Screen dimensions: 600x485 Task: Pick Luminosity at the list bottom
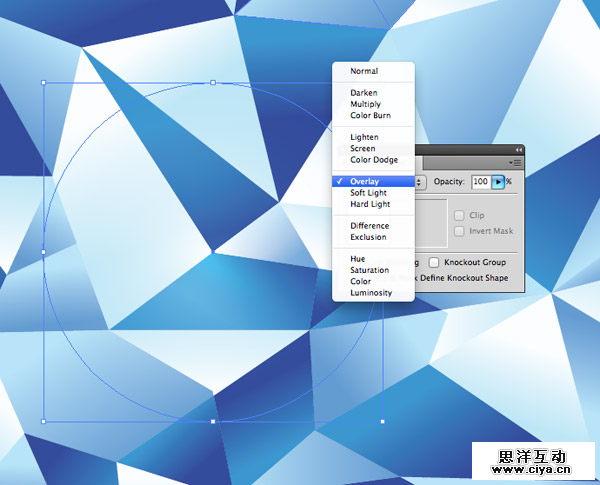[x=370, y=293]
